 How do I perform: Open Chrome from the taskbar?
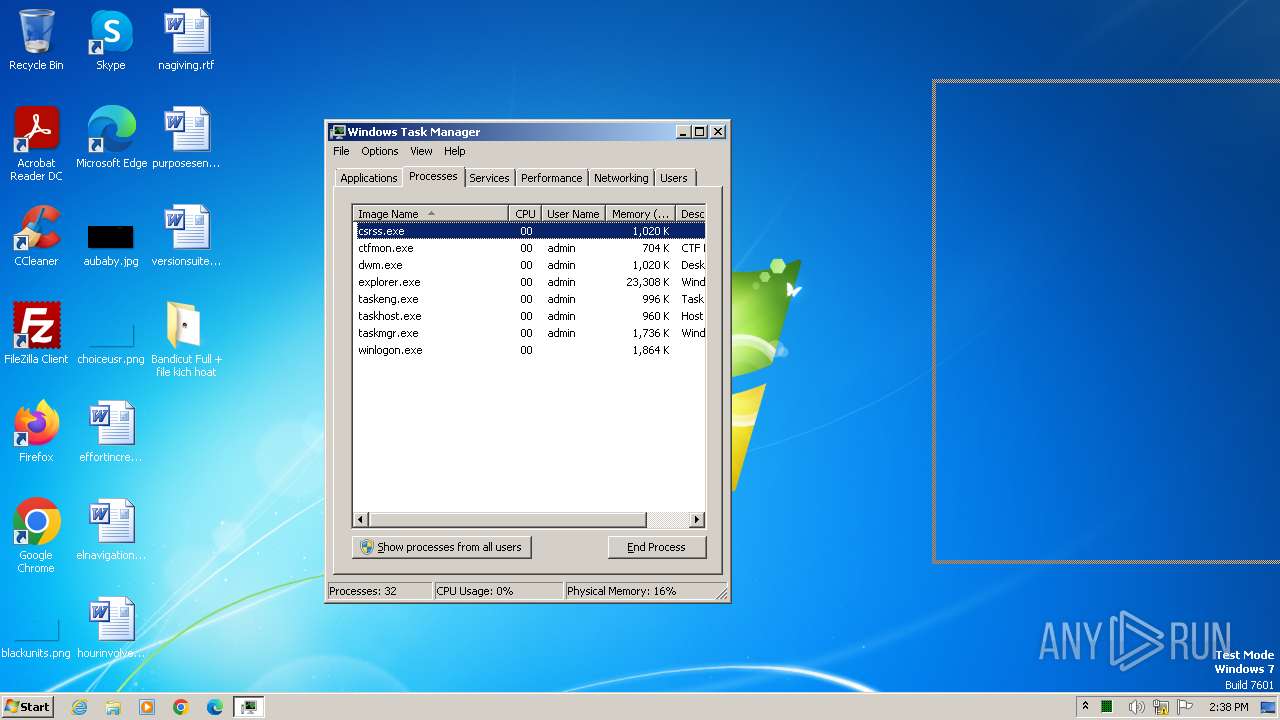click(x=181, y=707)
